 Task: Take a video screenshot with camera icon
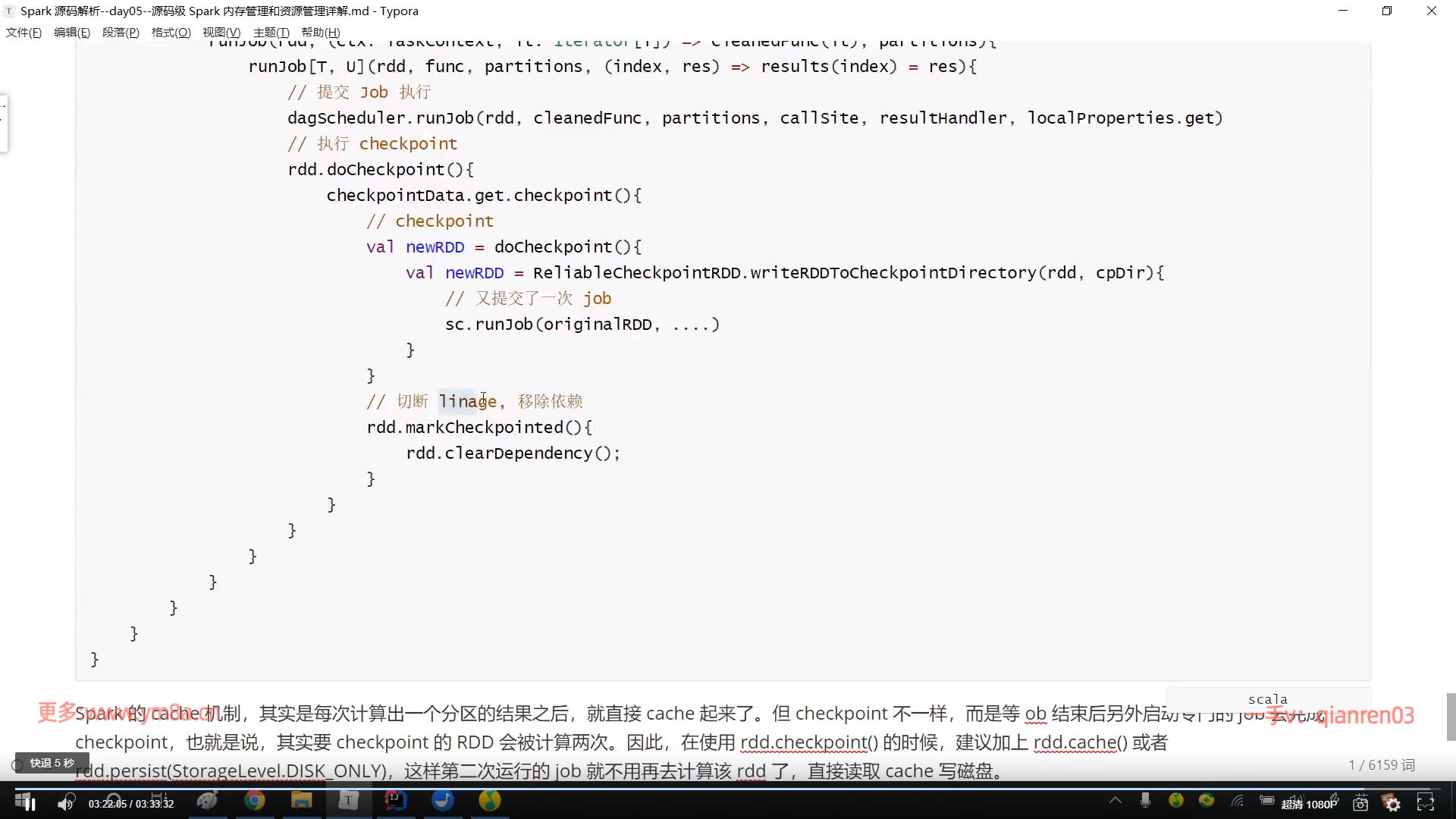pos(1360,804)
